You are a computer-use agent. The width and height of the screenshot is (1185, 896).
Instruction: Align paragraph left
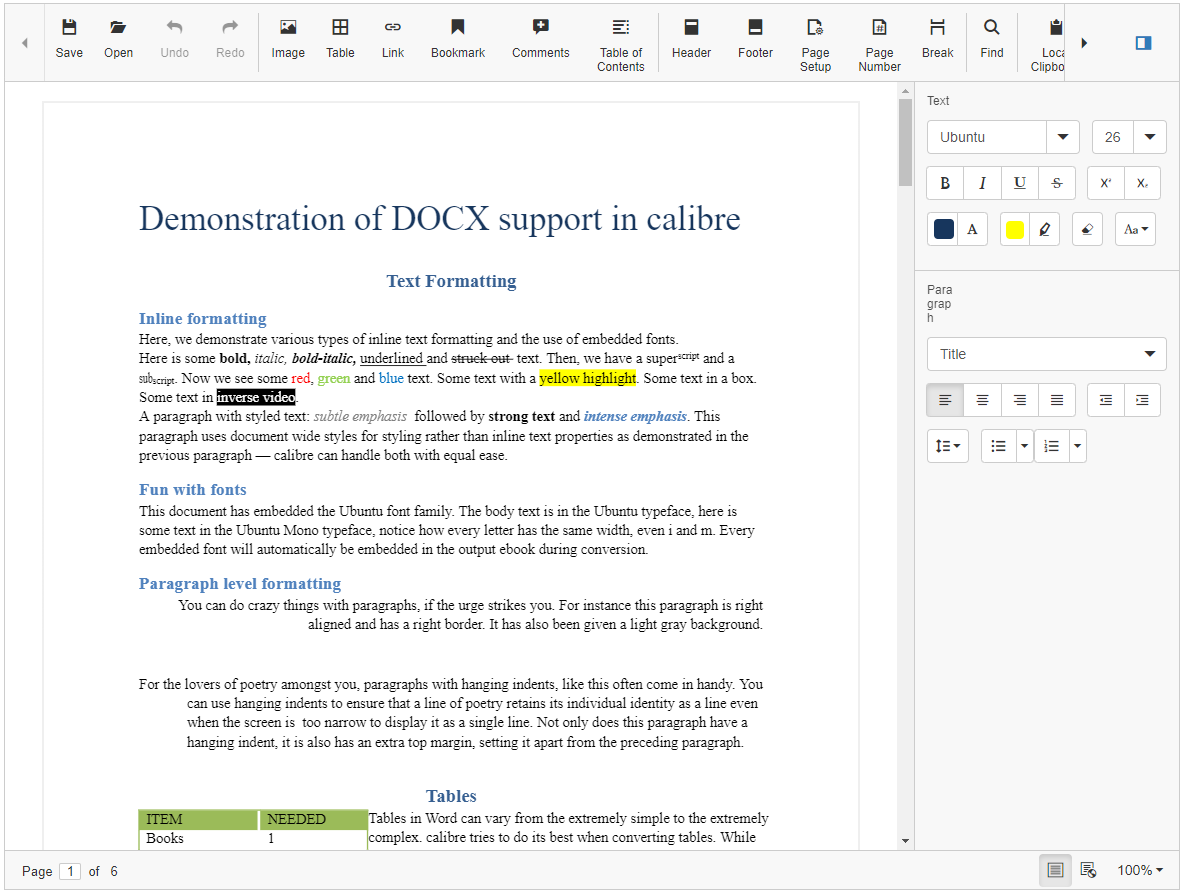[945, 400]
